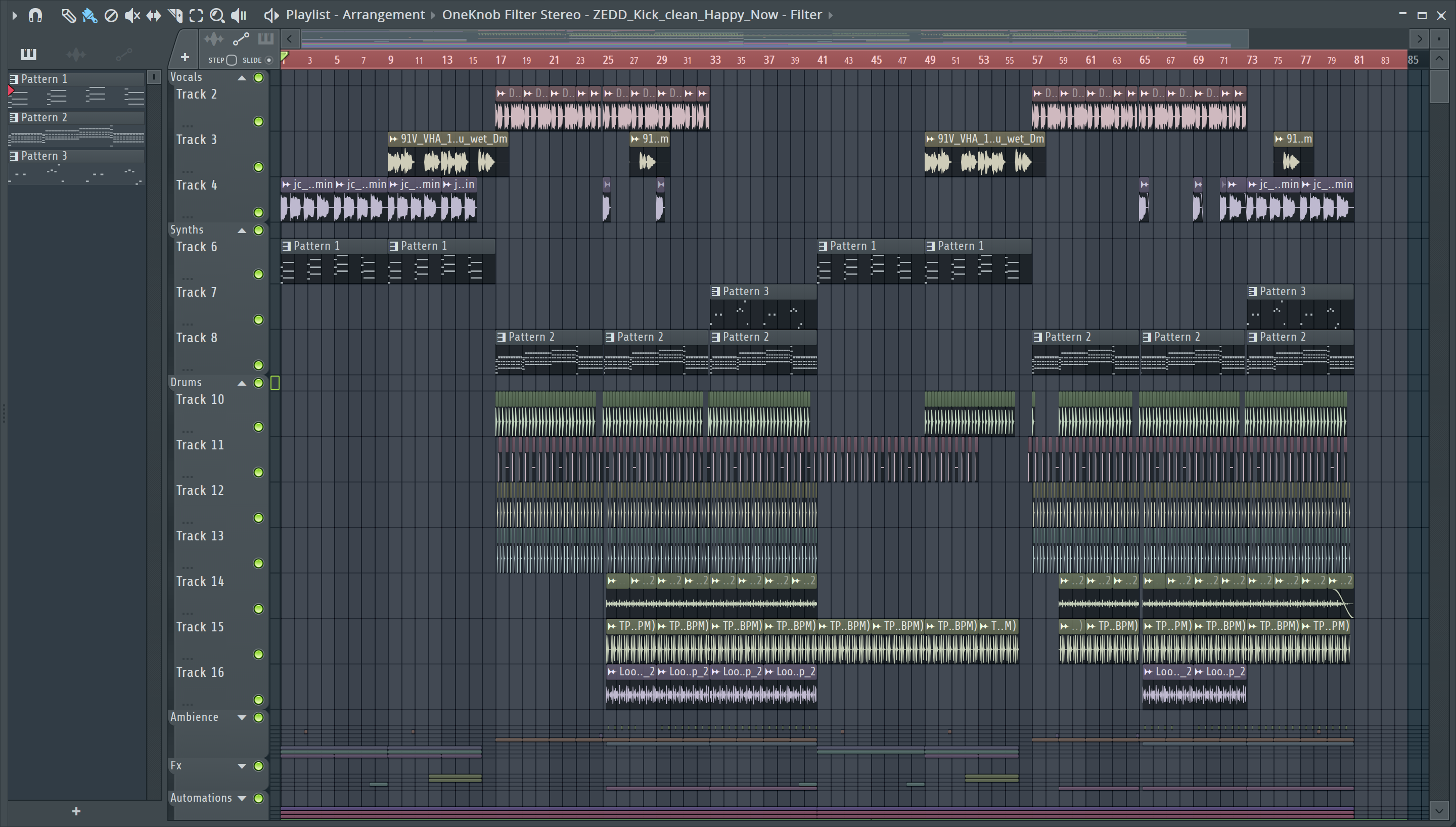This screenshot has width=1456, height=827.
Task: Mute Track 11
Action: pyautogui.click(x=258, y=473)
